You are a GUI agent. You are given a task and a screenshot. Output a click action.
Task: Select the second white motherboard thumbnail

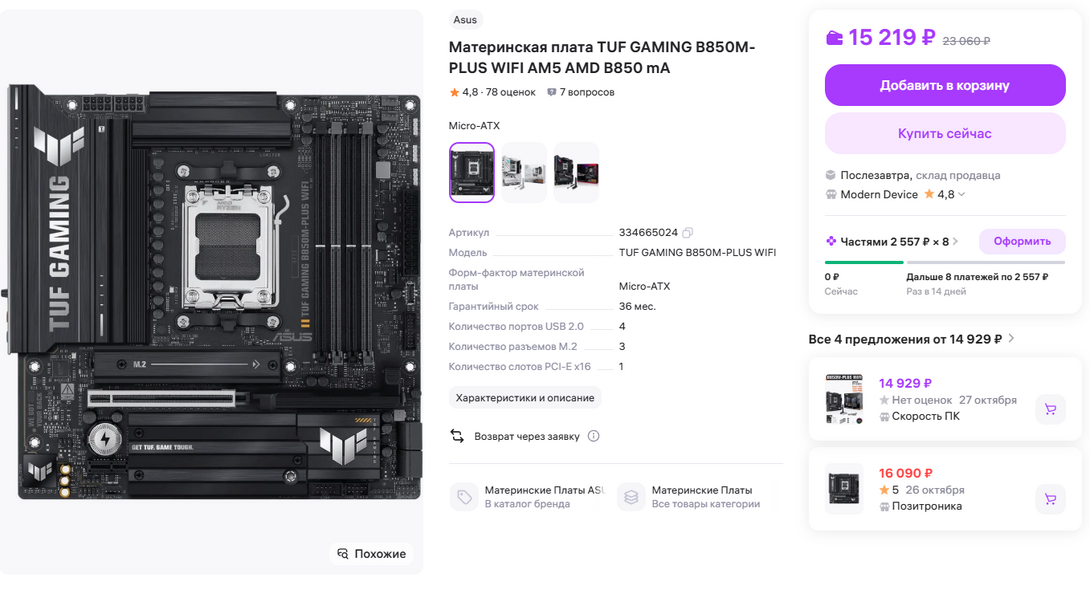[523, 172]
